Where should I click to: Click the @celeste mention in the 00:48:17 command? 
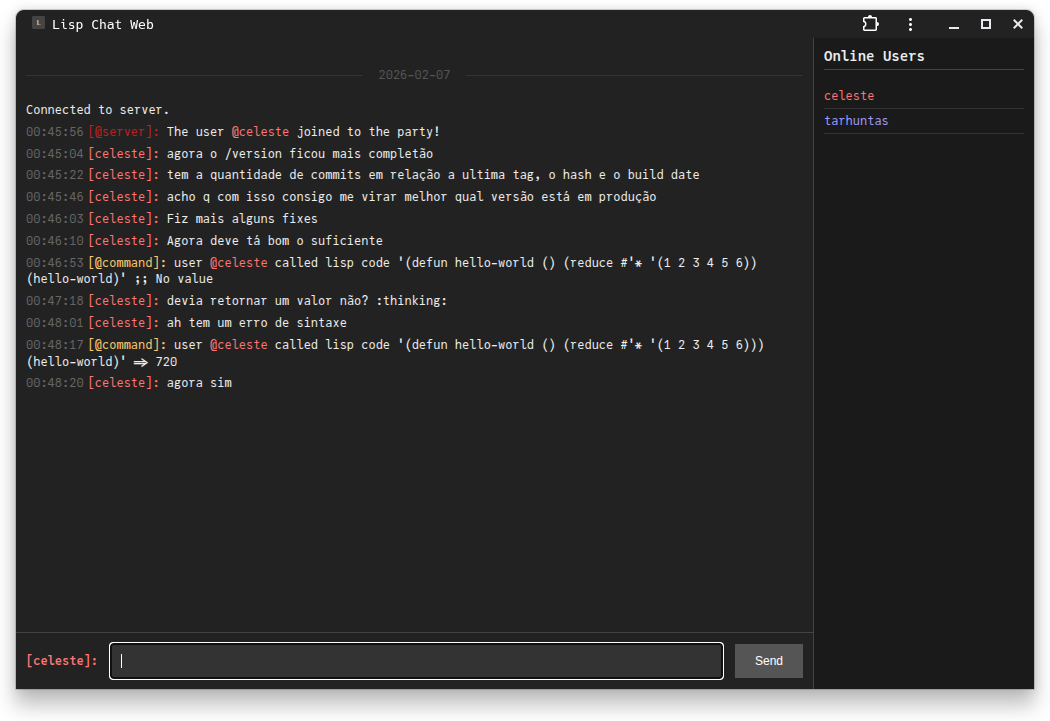238,345
